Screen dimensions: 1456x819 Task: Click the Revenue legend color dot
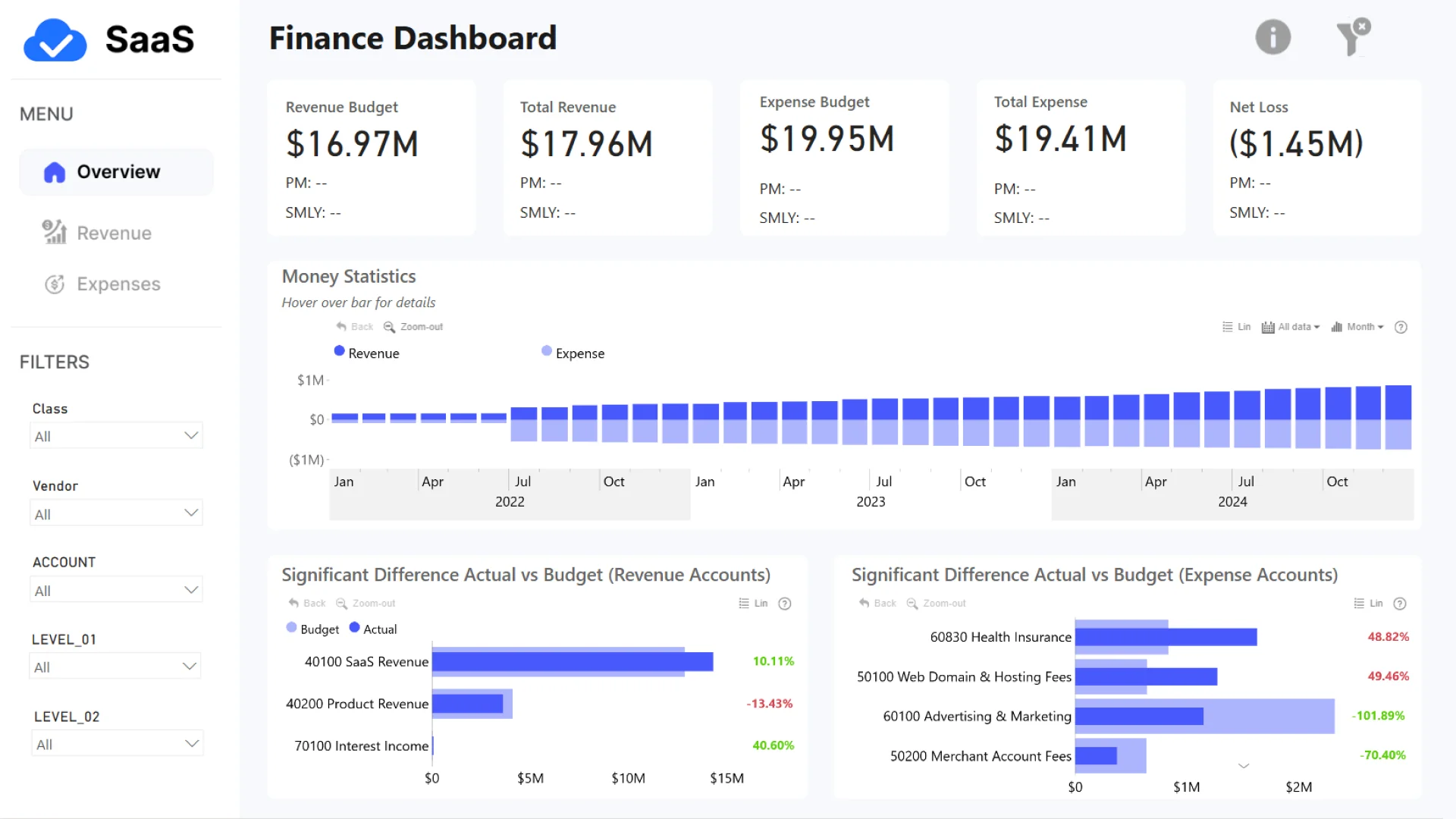pyautogui.click(x=340, y=351)
